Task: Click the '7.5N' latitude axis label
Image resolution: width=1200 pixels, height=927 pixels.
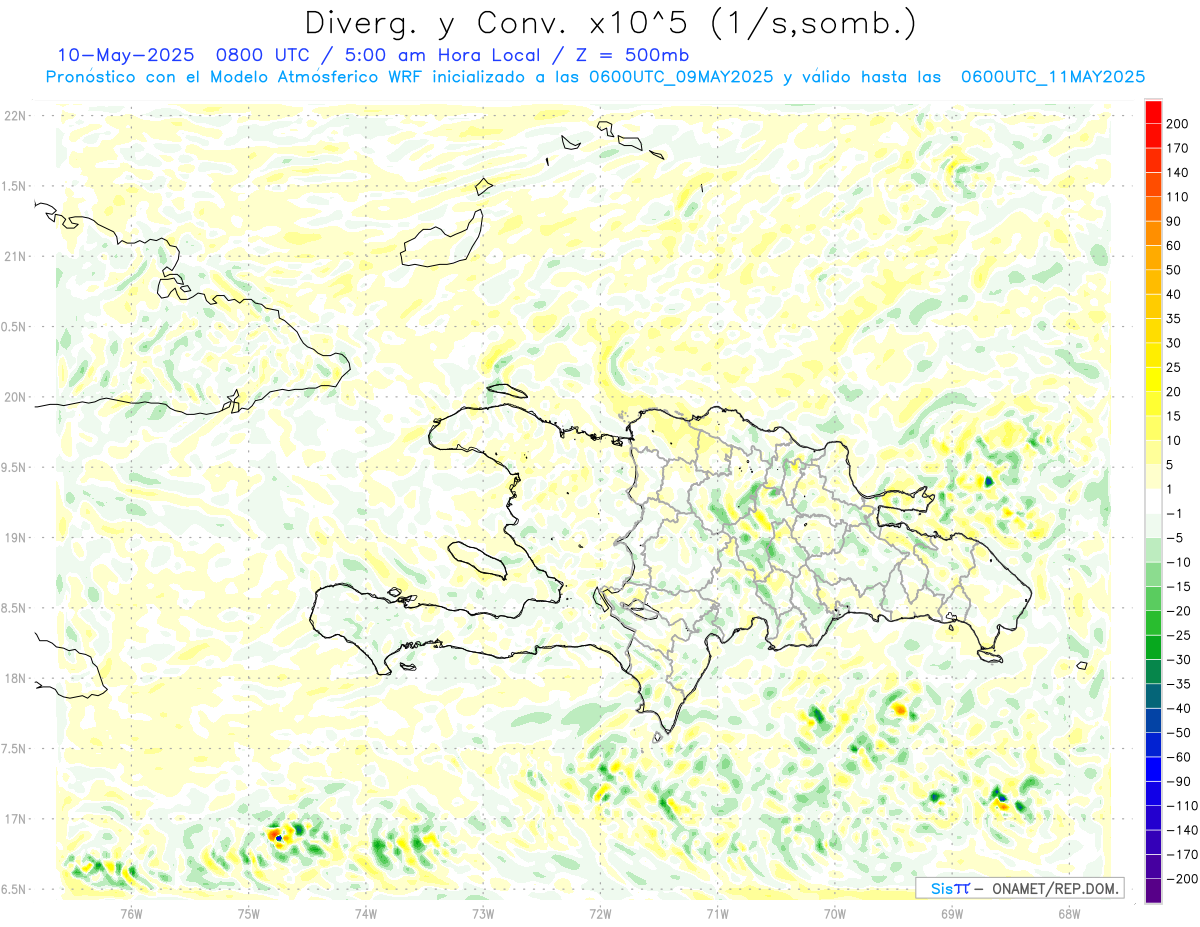Action: pos(14,749)
